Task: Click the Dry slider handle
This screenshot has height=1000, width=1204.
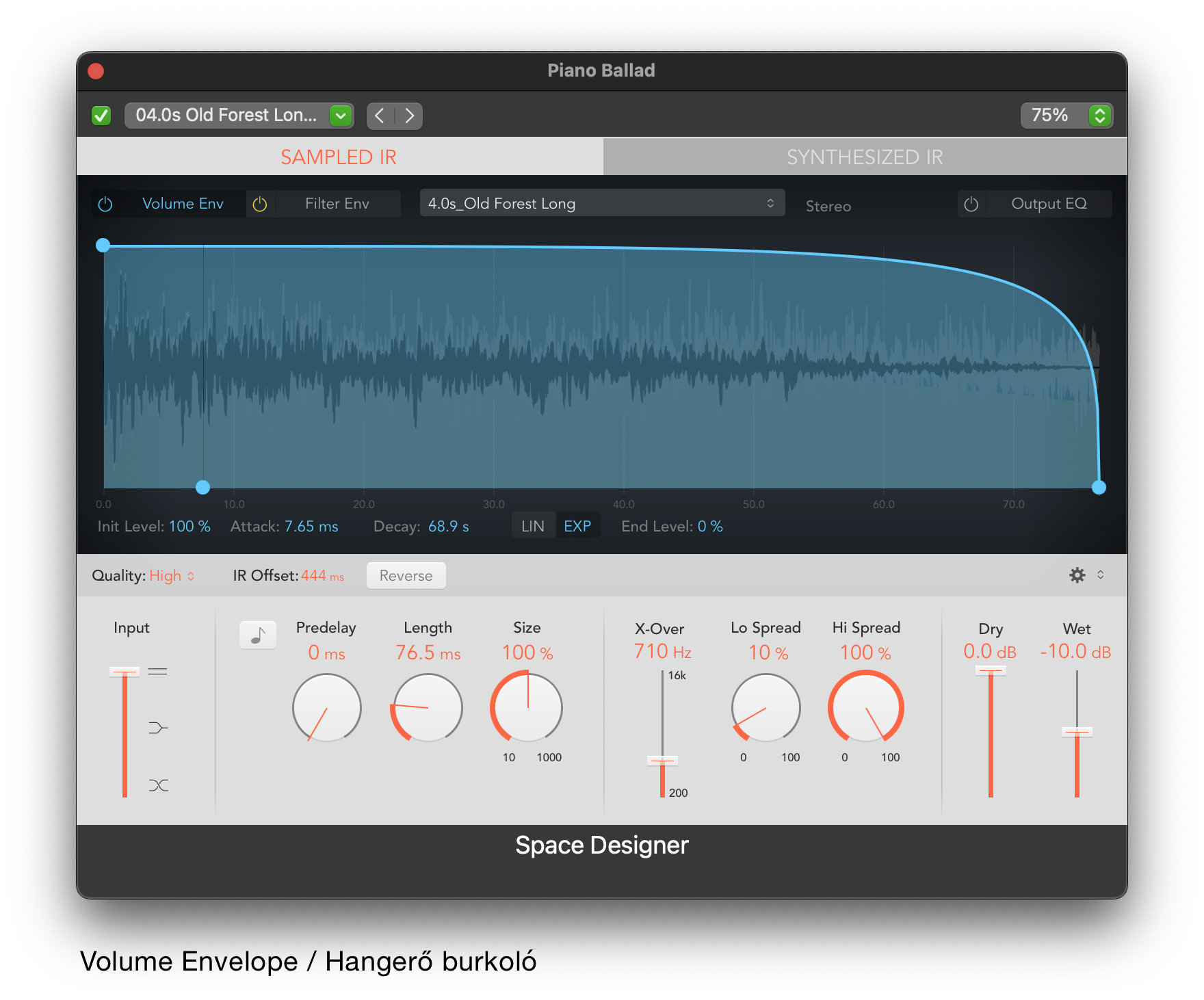Action: pos(991,671)
